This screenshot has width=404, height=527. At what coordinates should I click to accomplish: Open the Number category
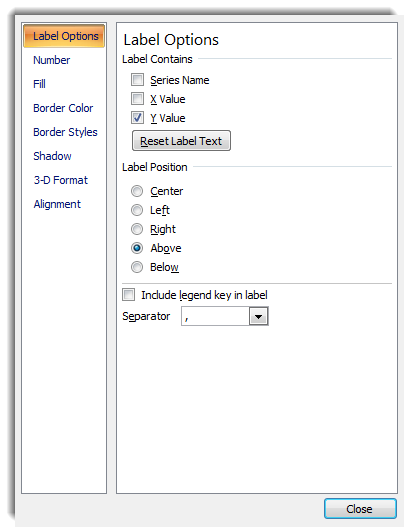[x=51, y=60]
